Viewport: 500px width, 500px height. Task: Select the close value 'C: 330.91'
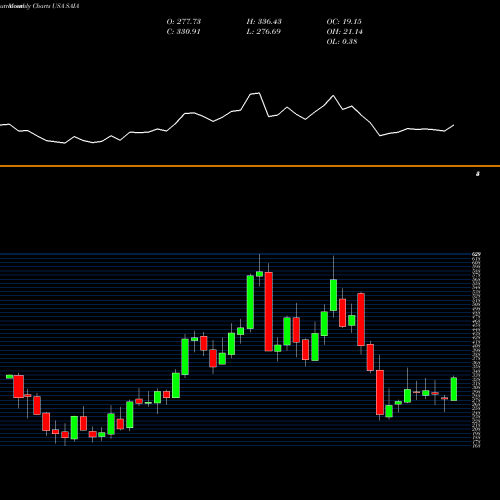[x=184, y=32]
